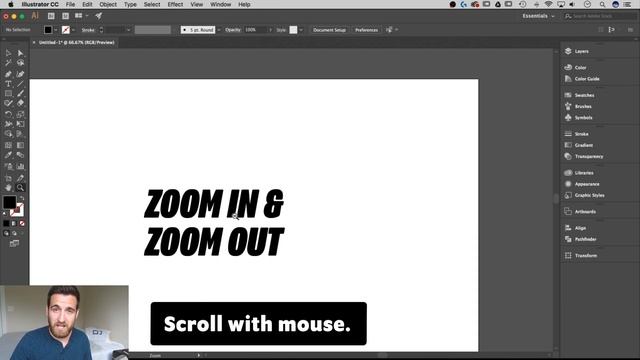Open status bar popup arrow
This screenshot has height=360, width=640.
coord(198,356)
